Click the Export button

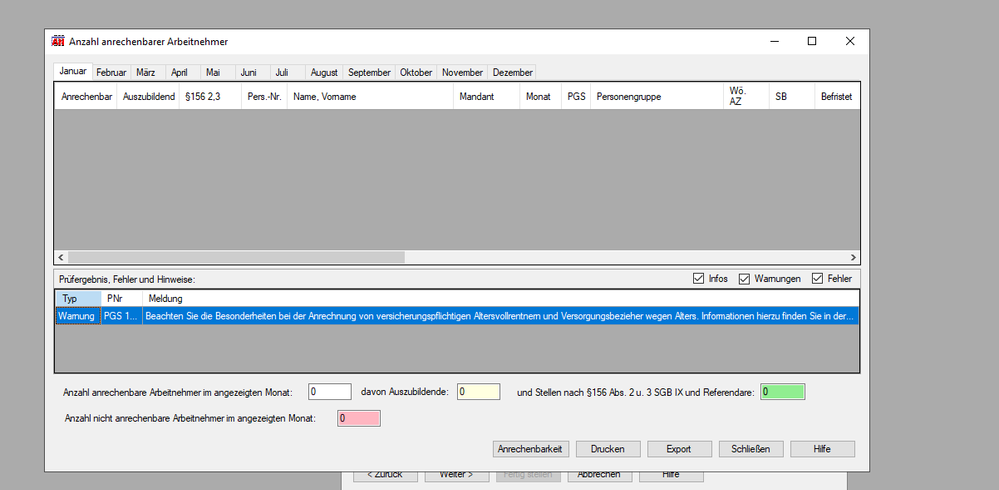point(679,449)
